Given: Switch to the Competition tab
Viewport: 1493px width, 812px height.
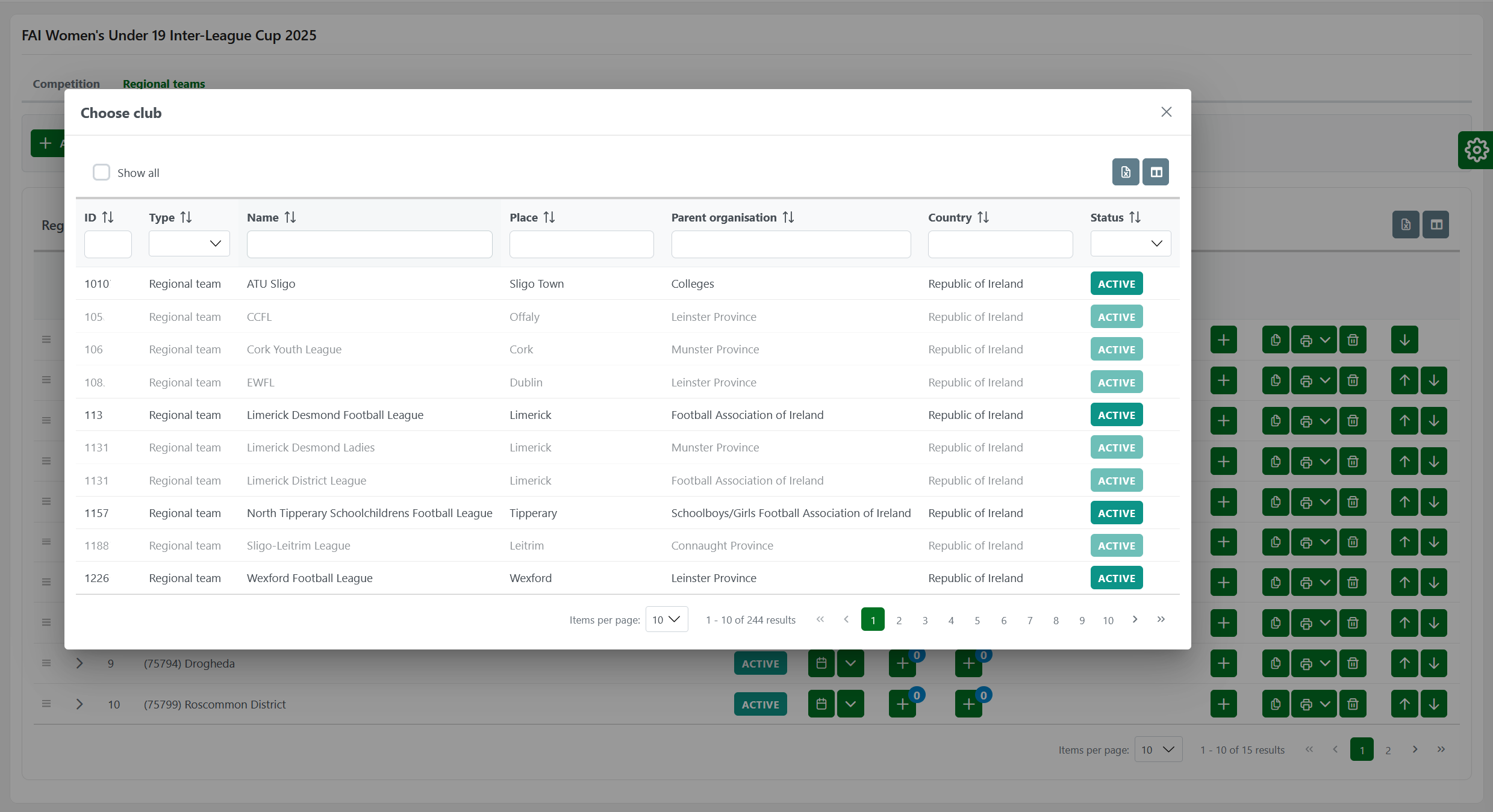Looking at the screenshot, I should pyautogui.click(x=66, y=84).
